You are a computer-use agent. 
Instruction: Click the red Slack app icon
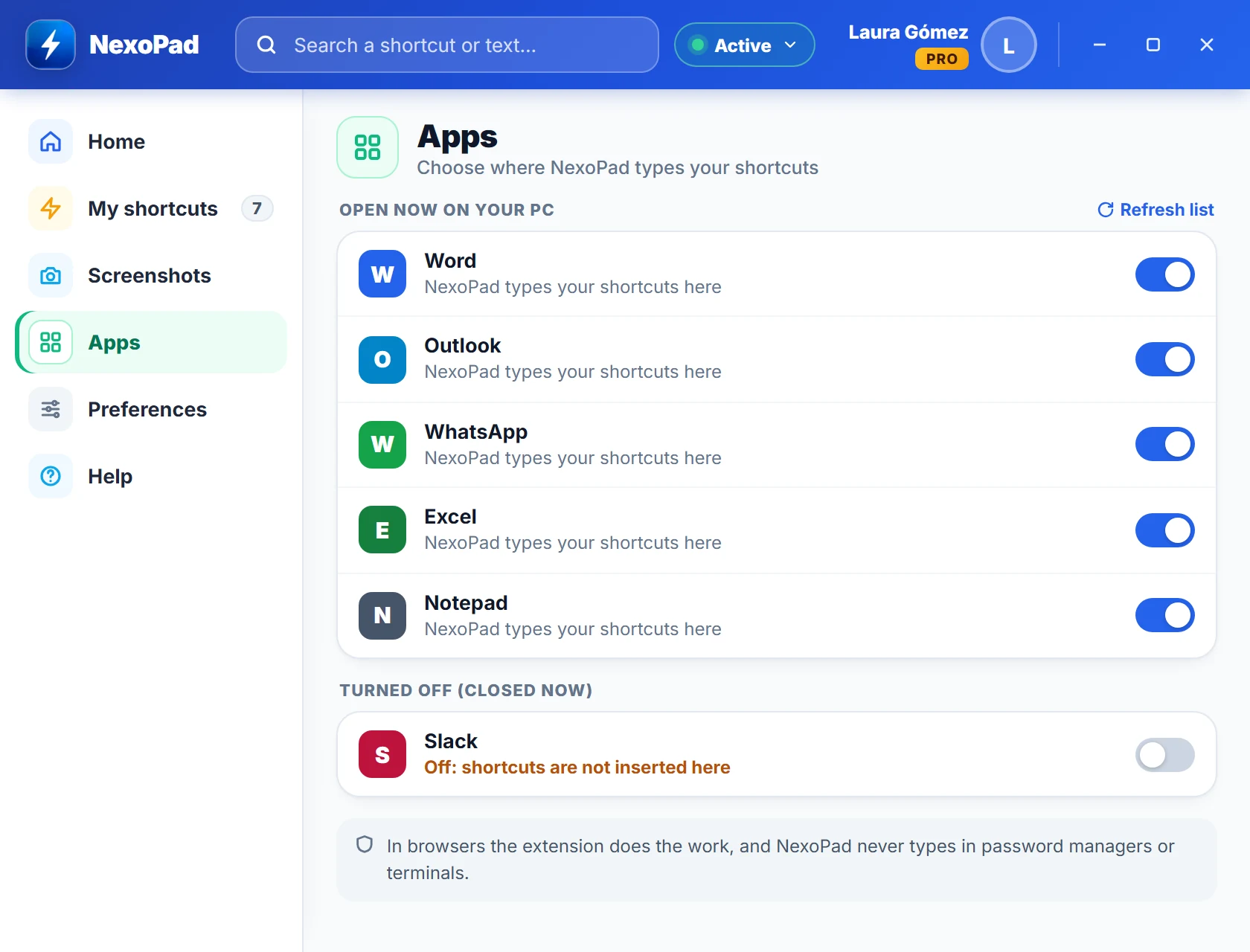[x=382, y=754]
